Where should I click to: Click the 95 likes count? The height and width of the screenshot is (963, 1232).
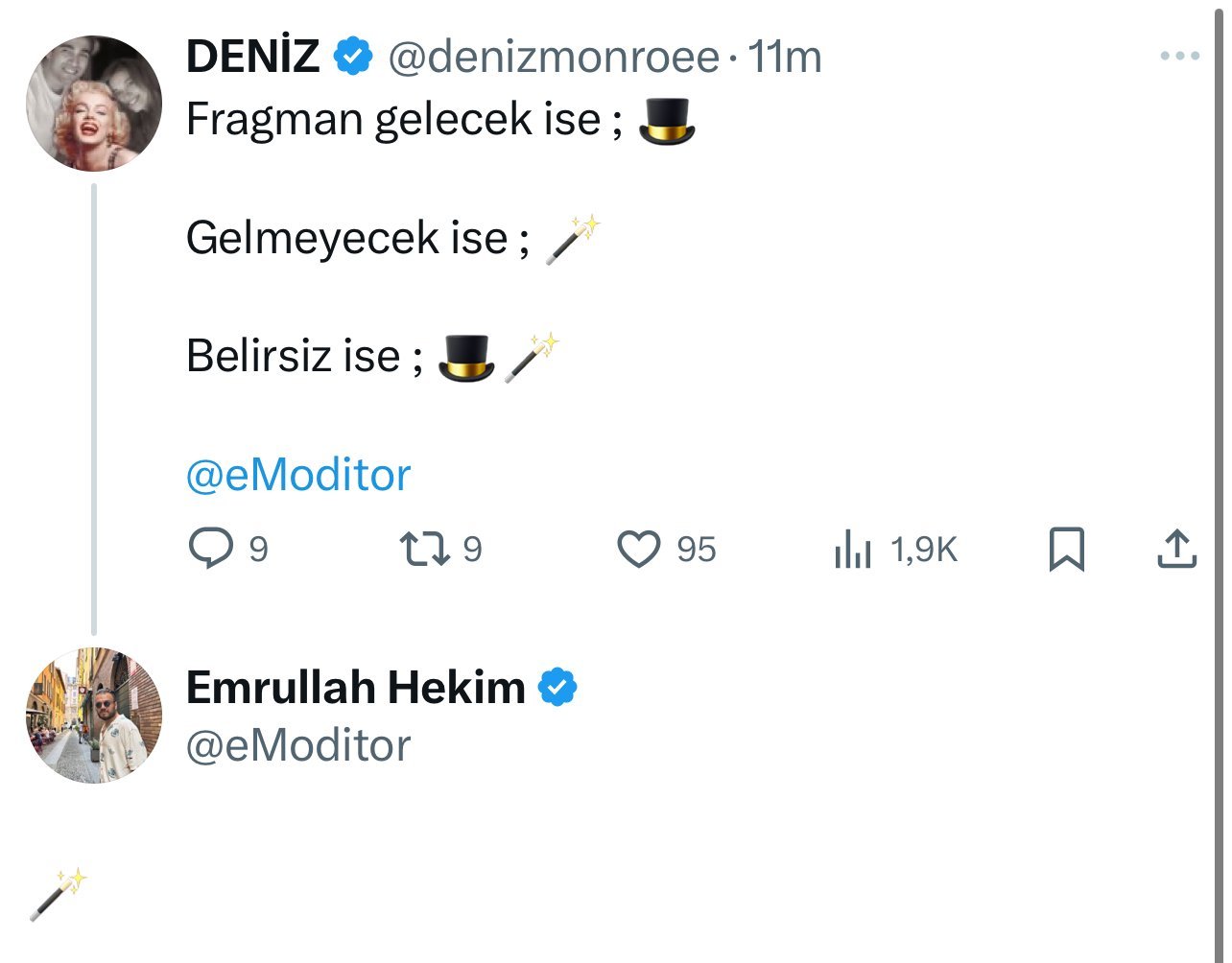point(697,550)
